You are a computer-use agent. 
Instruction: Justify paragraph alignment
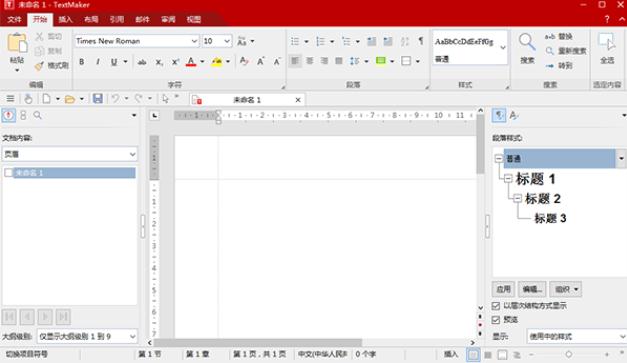[339, 61]
